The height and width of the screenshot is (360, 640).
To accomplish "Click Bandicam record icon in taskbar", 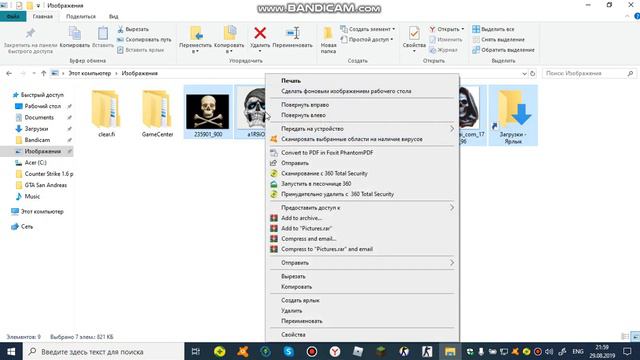I will [x=312, y=351].
